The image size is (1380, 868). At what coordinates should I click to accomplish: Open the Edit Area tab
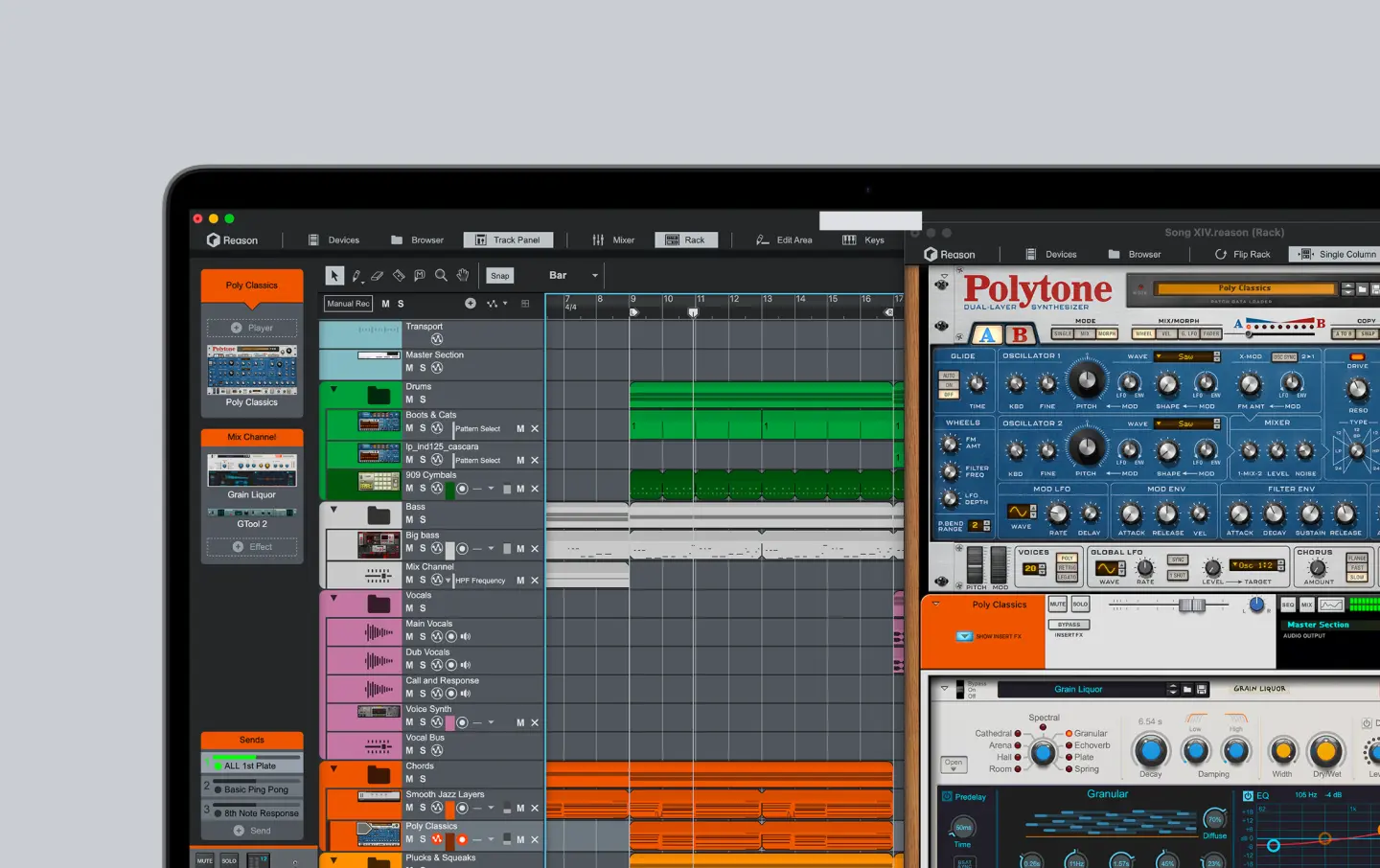point(784,240)
